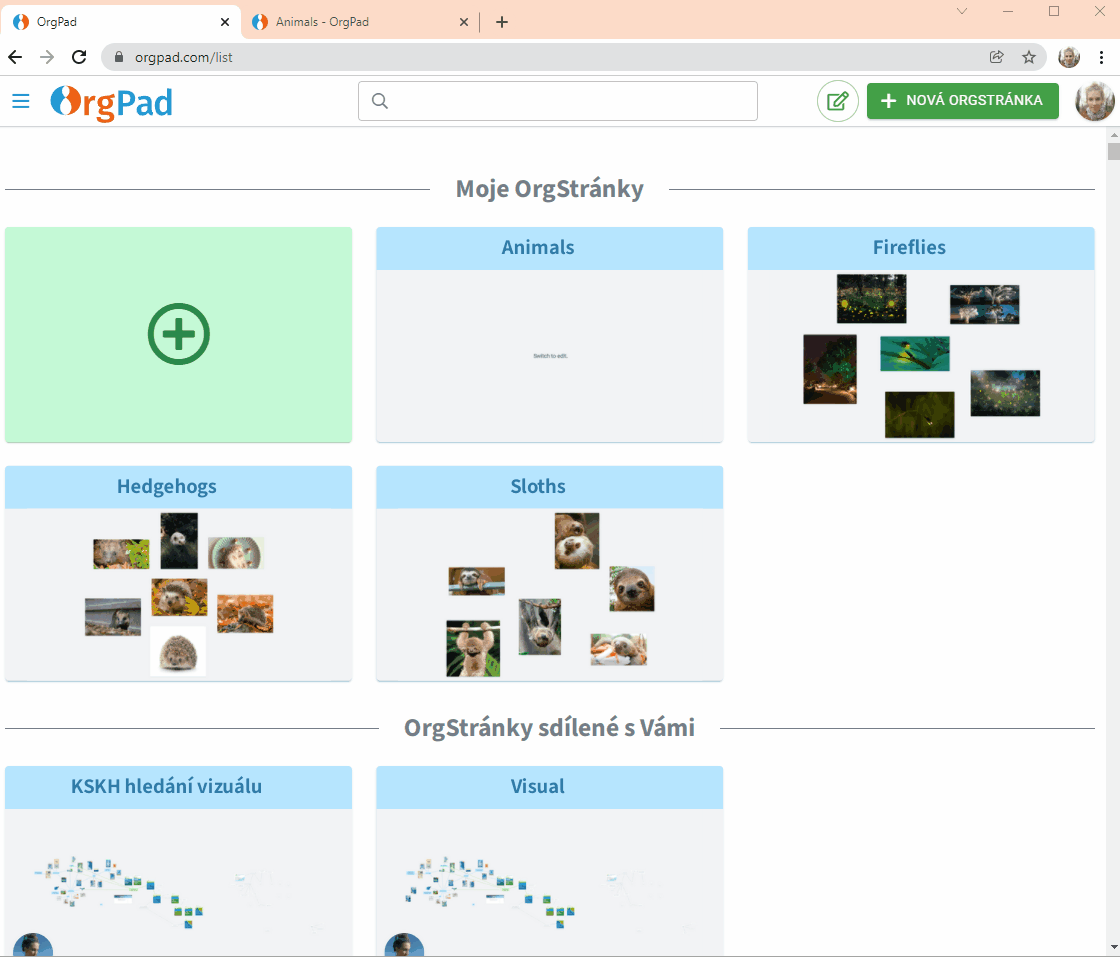
Task: Expand the tab search chevron
Action: click(x=962, y=11)
